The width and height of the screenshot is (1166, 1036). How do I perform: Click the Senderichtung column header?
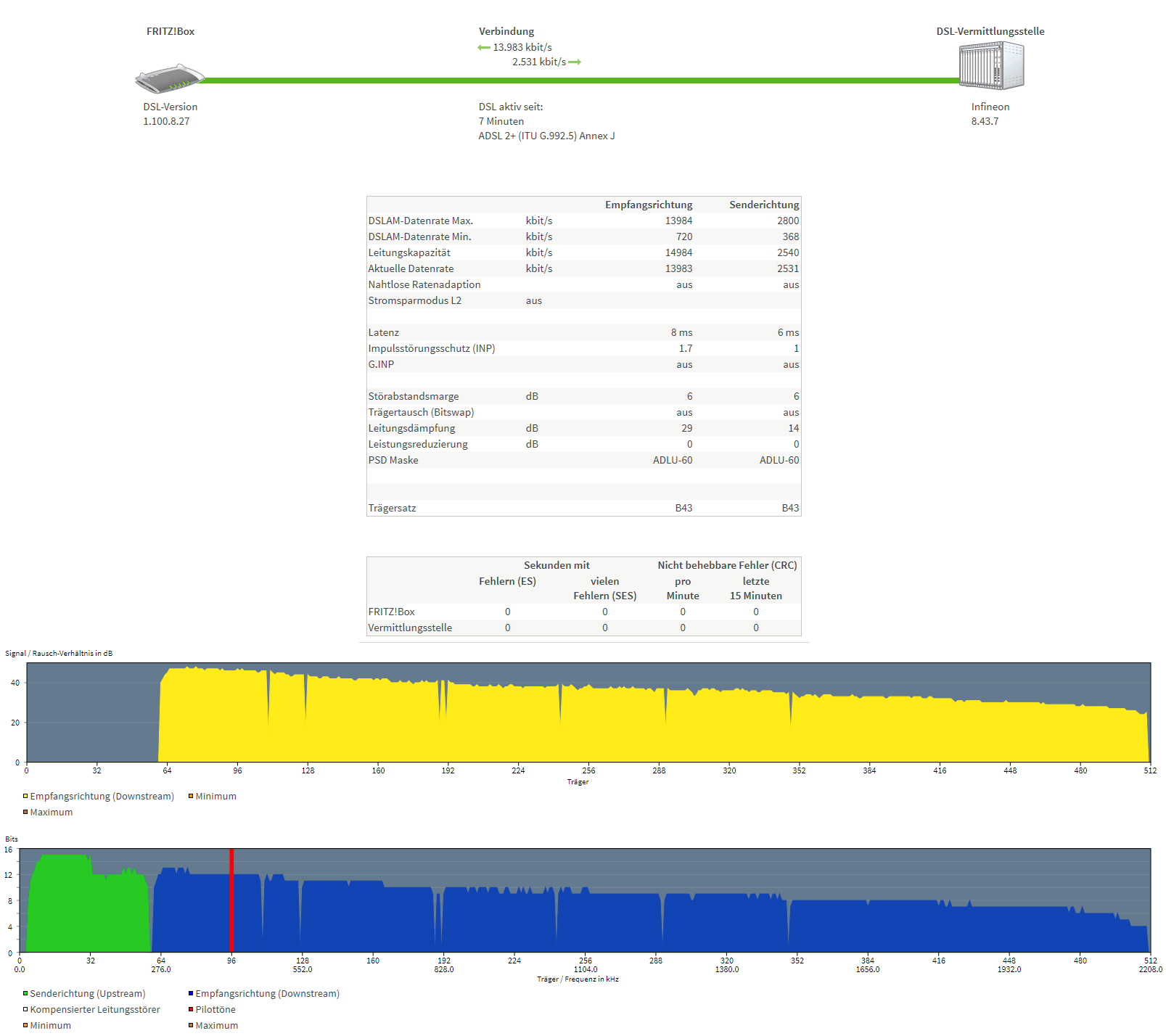click(x=764, y=205)
